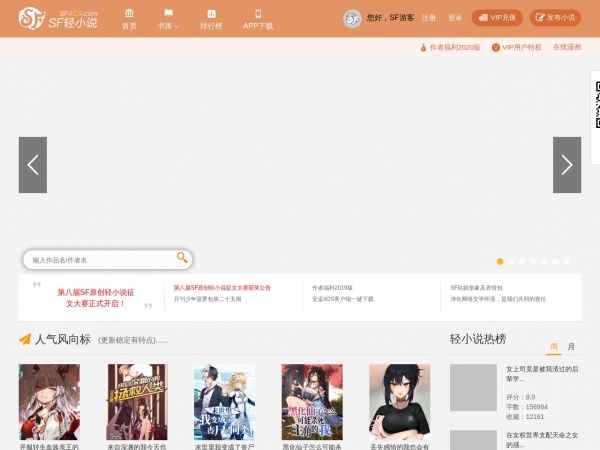Image resolution: width=600 pixels, height=450 pixels.
Task: Open 女上司竟是被我渣过的后辈学 title
Action: click(x=542, y=374)
